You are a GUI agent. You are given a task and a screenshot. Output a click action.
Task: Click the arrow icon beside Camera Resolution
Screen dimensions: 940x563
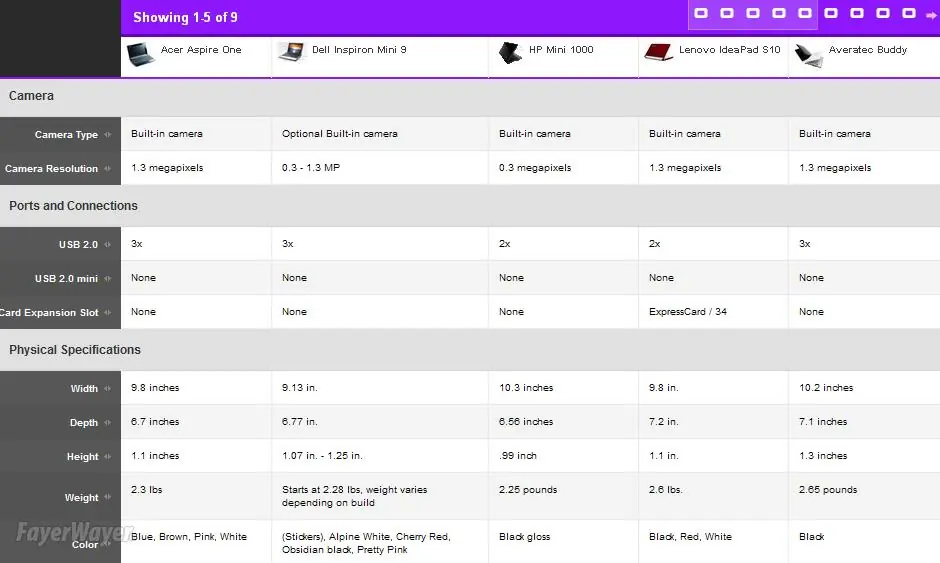coord(107,169)
